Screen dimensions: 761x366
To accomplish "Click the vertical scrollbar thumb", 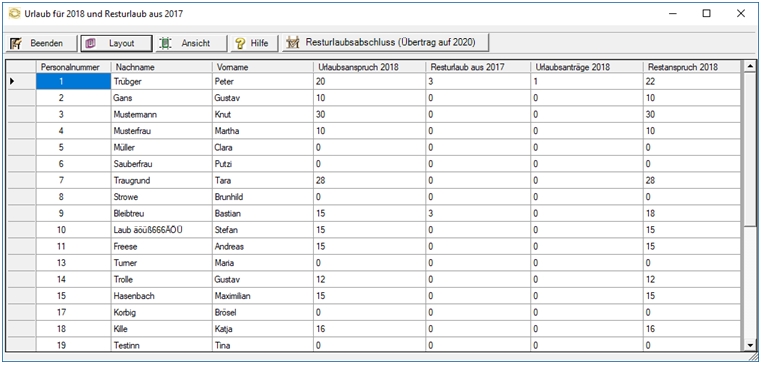I will (x=750, y=146).
